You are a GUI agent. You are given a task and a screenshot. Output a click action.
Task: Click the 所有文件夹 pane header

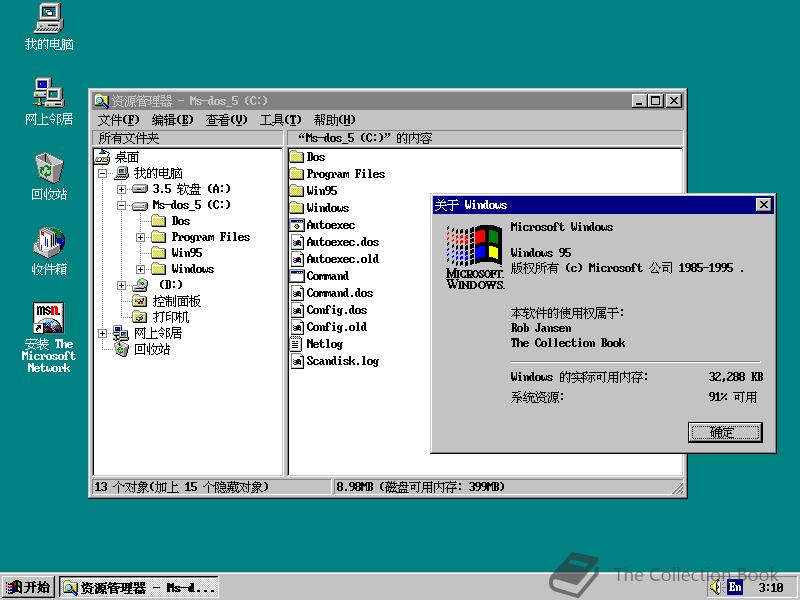[188, 138]
